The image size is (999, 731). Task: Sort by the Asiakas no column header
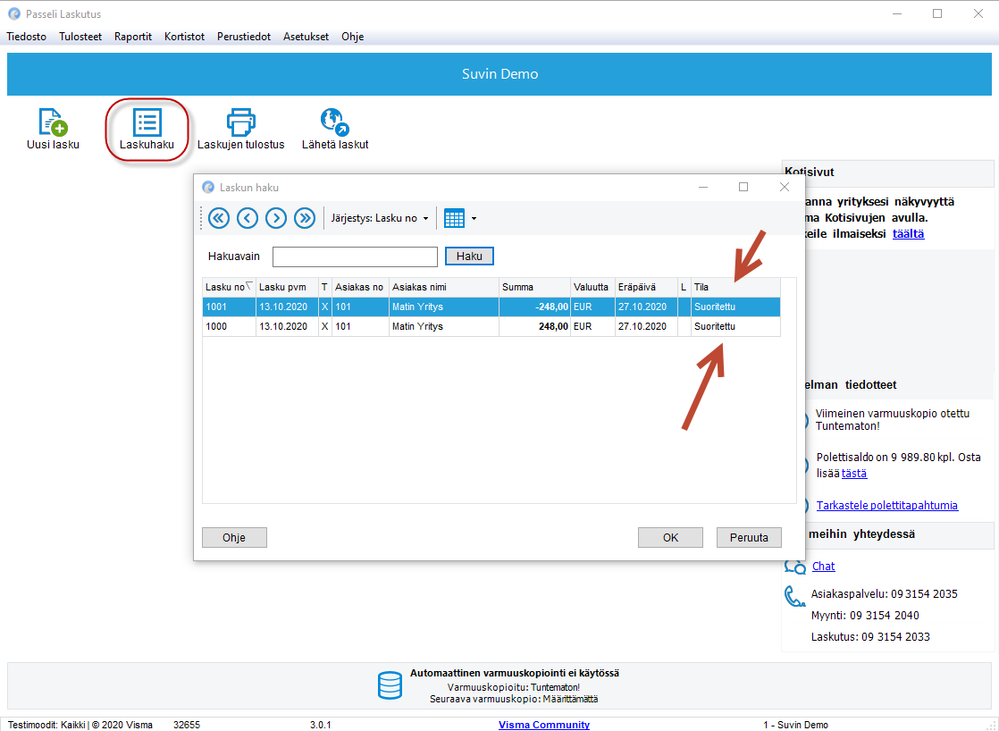point(360,287)
